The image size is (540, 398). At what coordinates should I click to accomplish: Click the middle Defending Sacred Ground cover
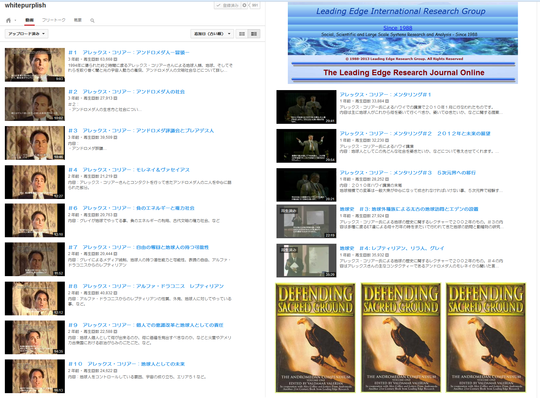coord(401,337)
